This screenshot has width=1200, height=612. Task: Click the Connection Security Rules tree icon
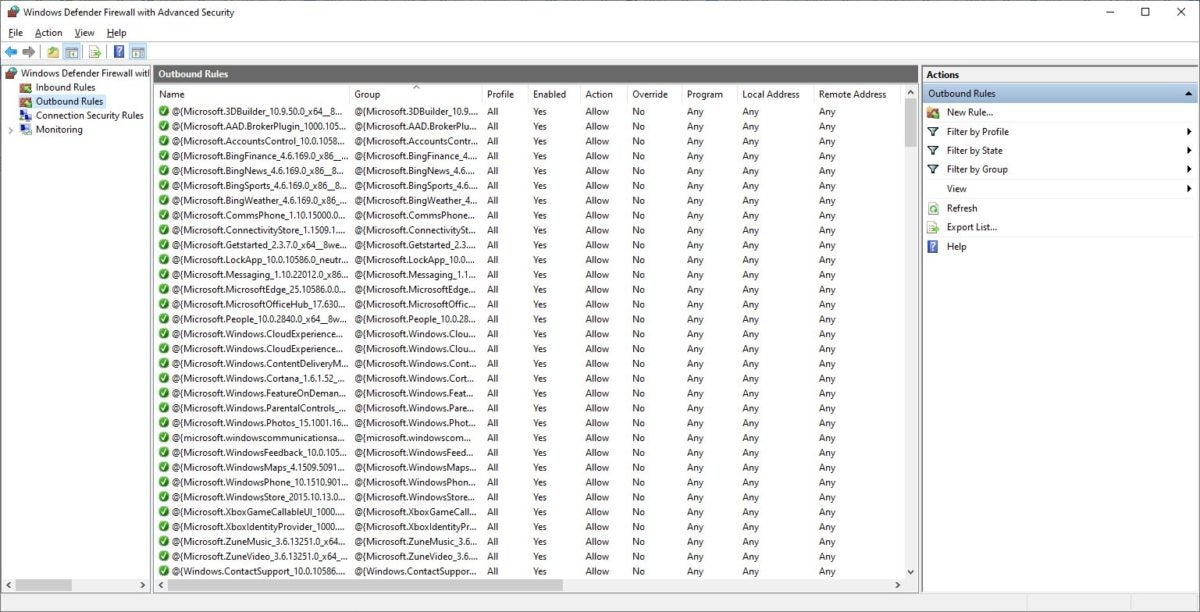pyautogui.click(x=26, y=115)
